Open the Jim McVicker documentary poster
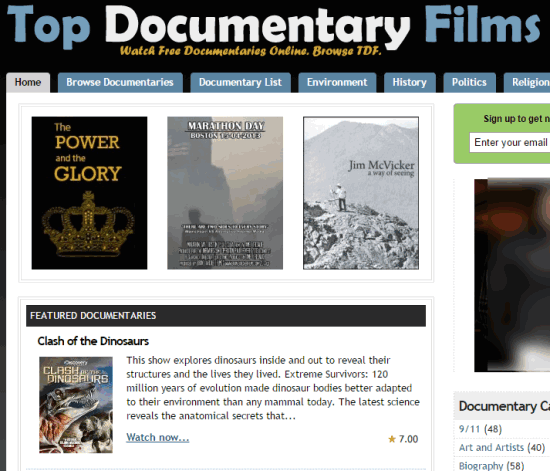This screenshot has height=471, width=550. [361, 193]
